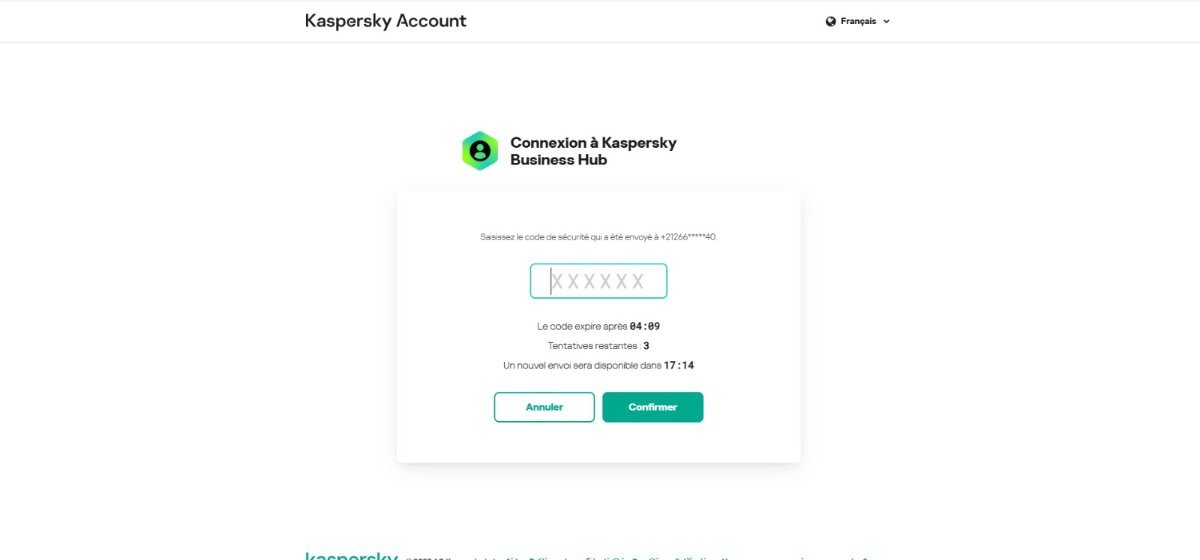Click the Kaspersky logo in the footer
This screenshot has width=1200, height=560.
click(351, 556)
